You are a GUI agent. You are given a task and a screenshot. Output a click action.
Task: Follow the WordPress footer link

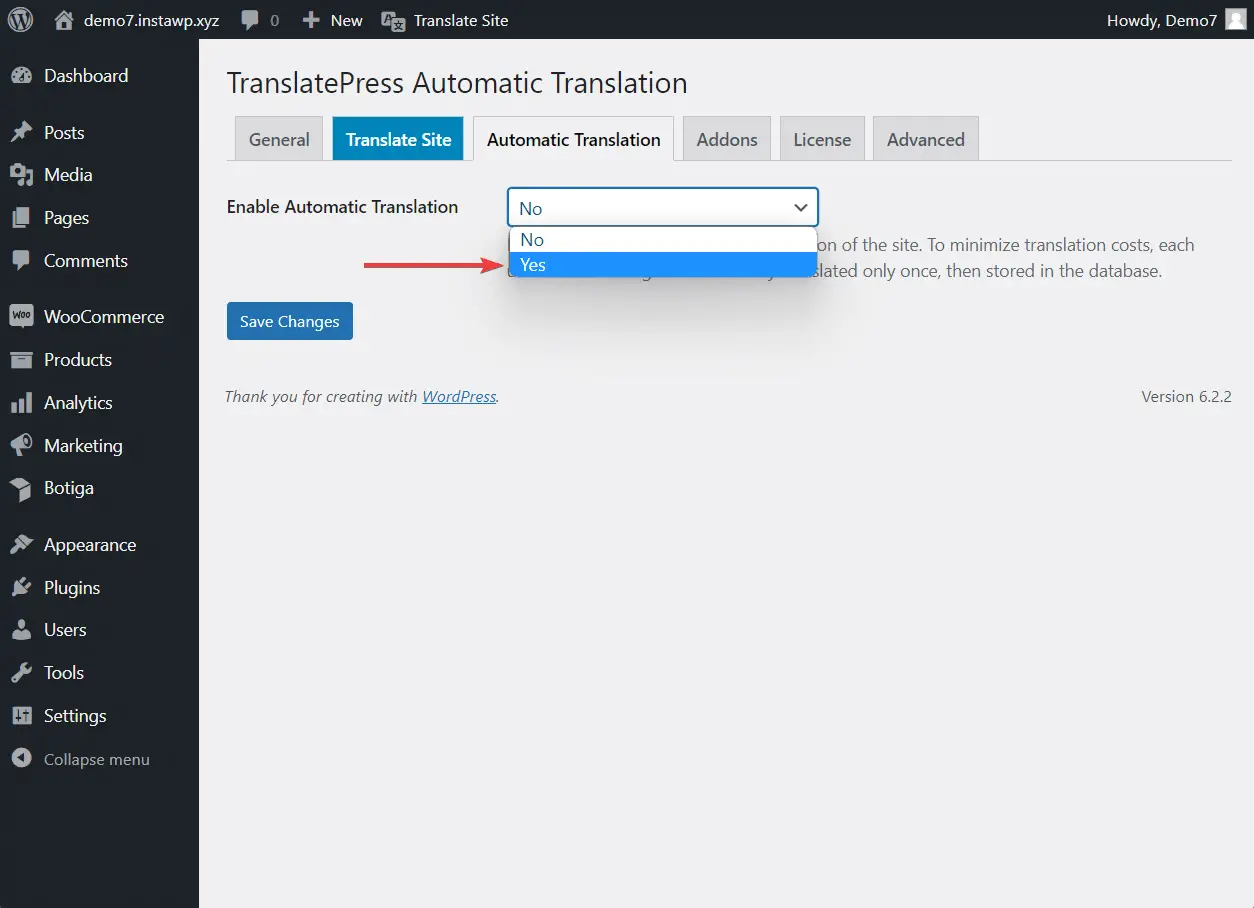459,396
